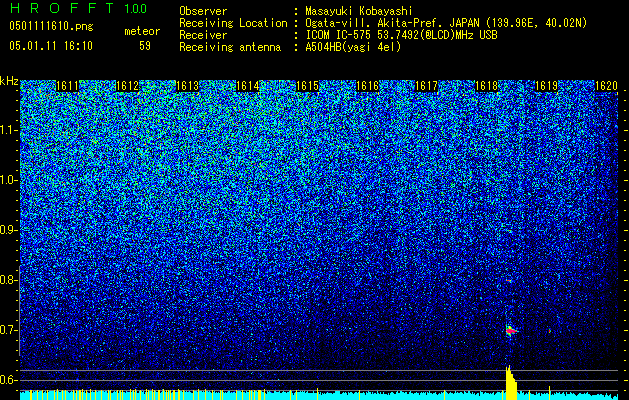Click the 1619 time marker
629x400 pixels.
click(546, 86)
